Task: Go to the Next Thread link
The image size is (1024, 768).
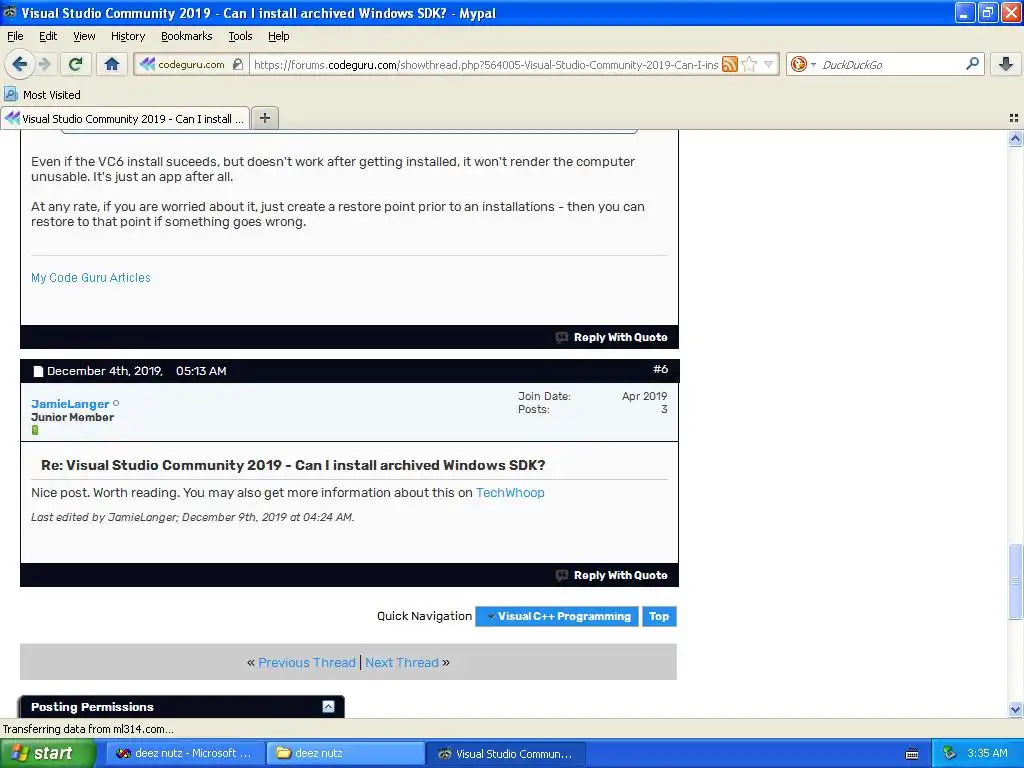Action: click(x=402, y=662)
